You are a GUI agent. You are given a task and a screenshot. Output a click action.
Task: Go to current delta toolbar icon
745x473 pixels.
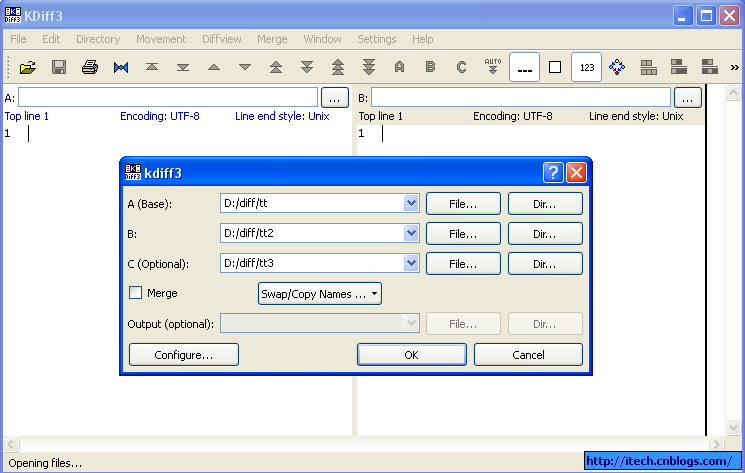coord(121,67)
